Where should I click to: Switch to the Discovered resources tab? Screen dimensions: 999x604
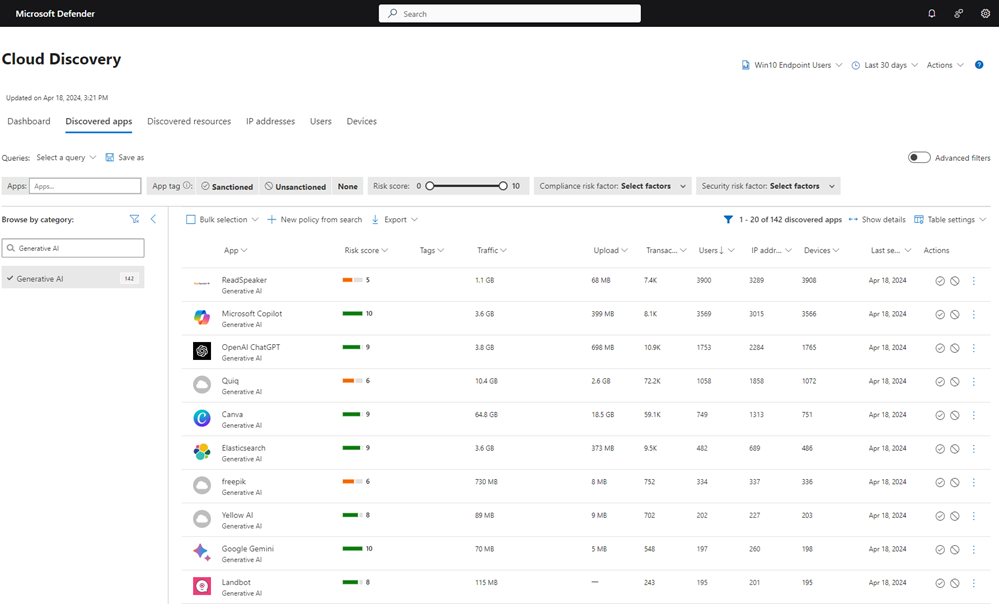coord(189,121)
